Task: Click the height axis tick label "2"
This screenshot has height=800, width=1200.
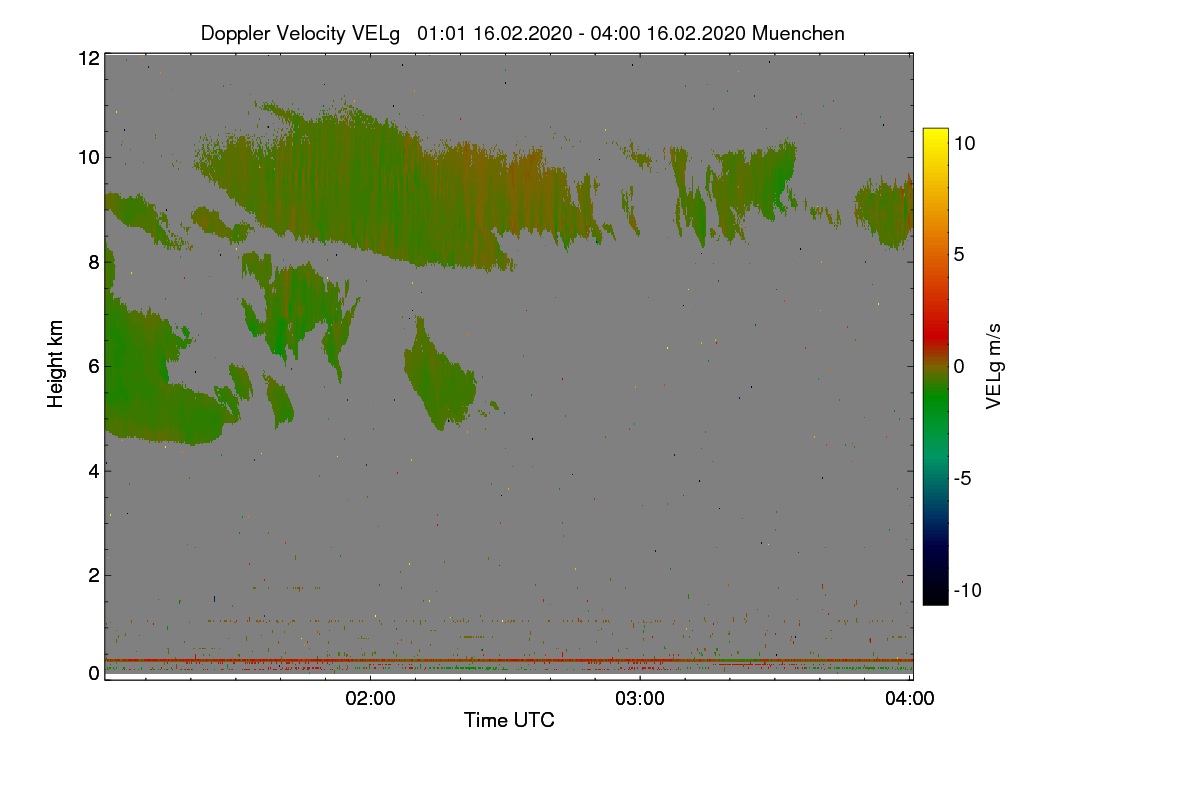Action: click(x=93, y=575)
